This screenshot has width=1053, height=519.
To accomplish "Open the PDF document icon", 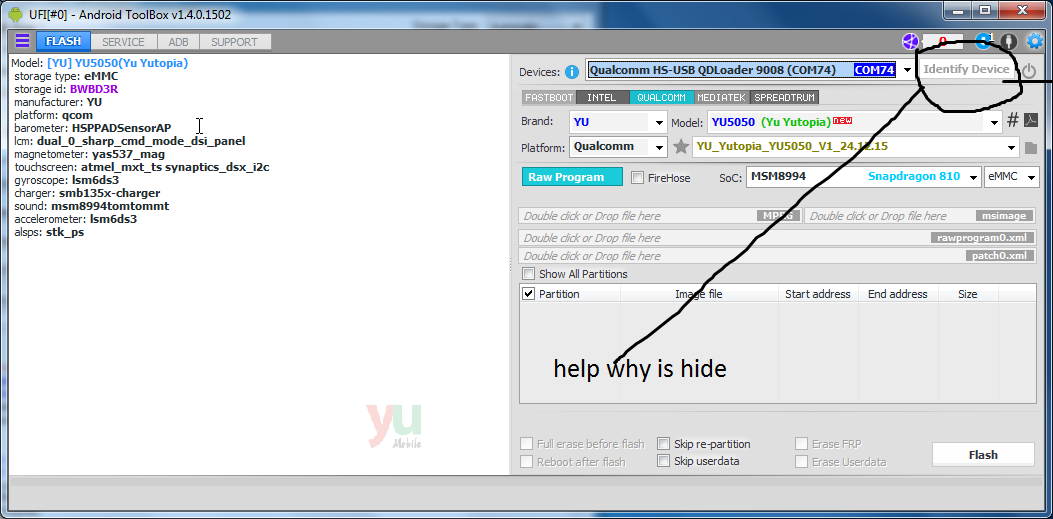I will coord(1030,121).
